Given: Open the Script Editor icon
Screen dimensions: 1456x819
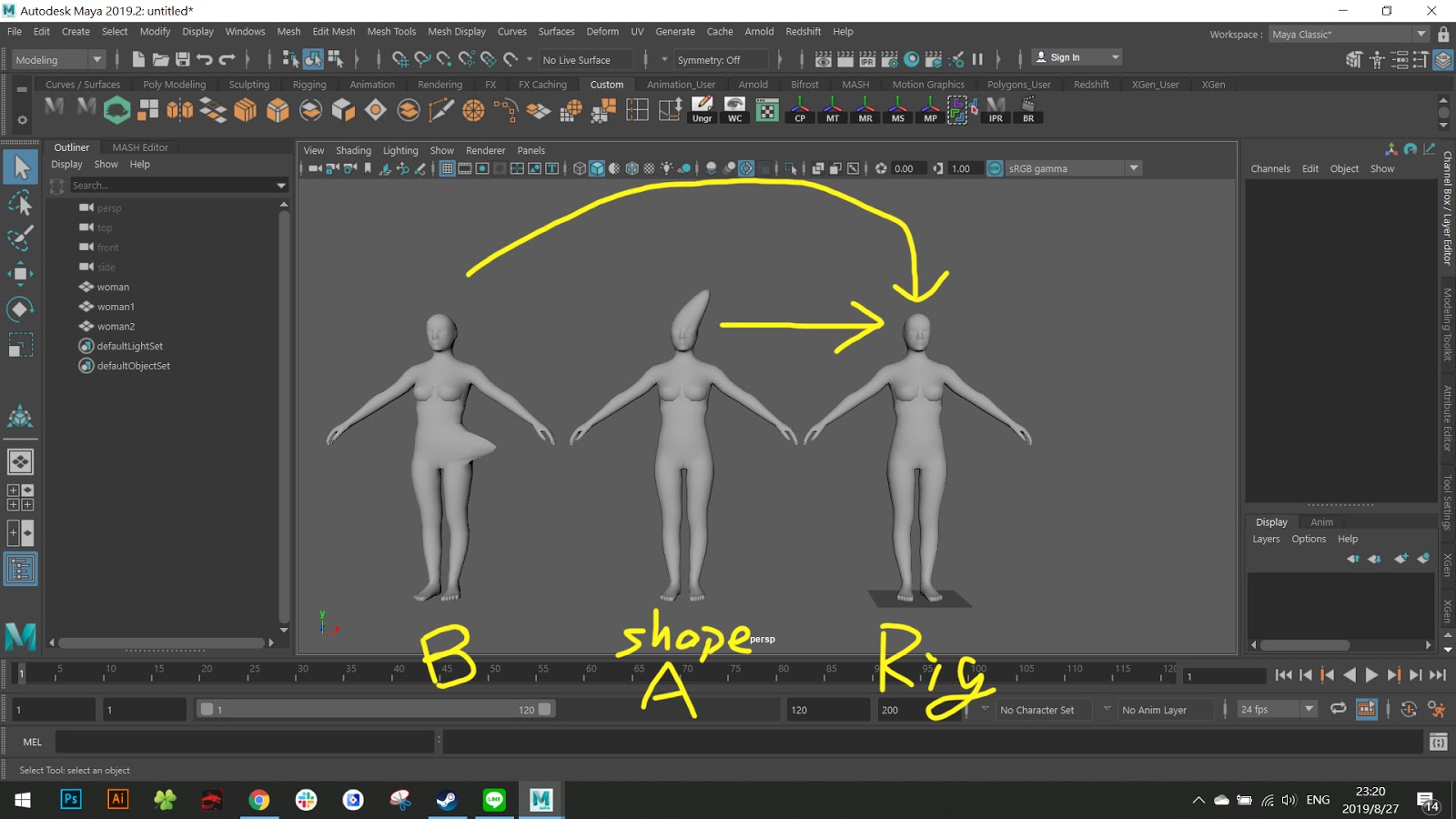Looking at the screenshot, I should click(1438, 743).
